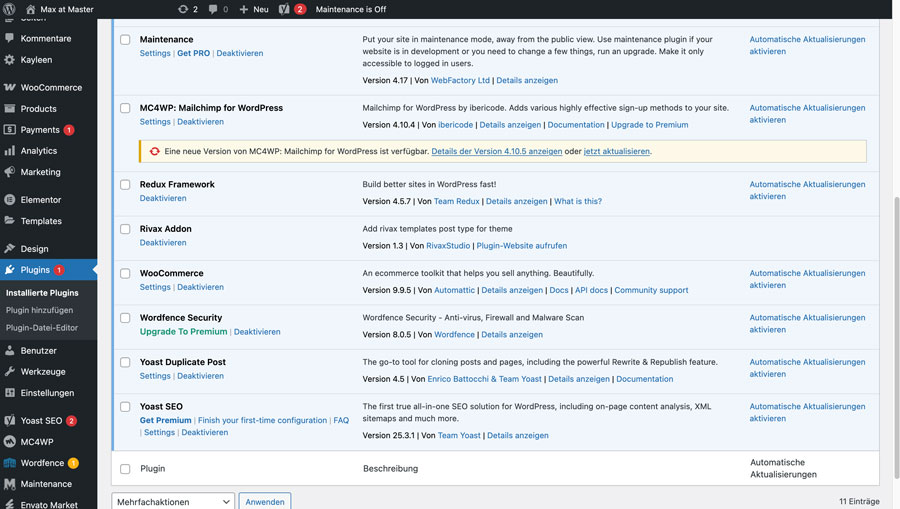Click the Wordfence sidebar icon

[x=9, y=463]
